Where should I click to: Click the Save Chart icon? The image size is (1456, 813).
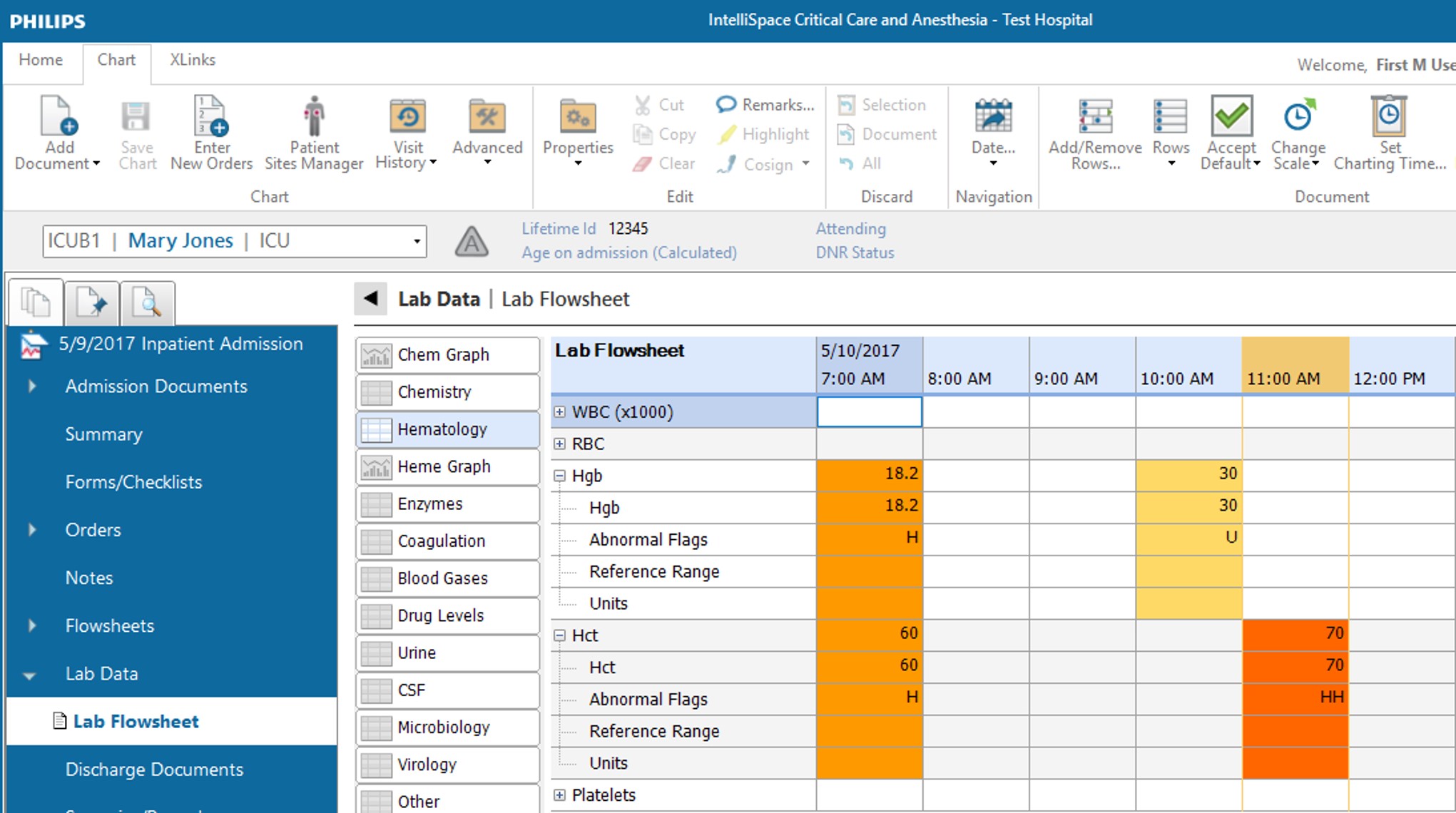[x=136, y=116]
